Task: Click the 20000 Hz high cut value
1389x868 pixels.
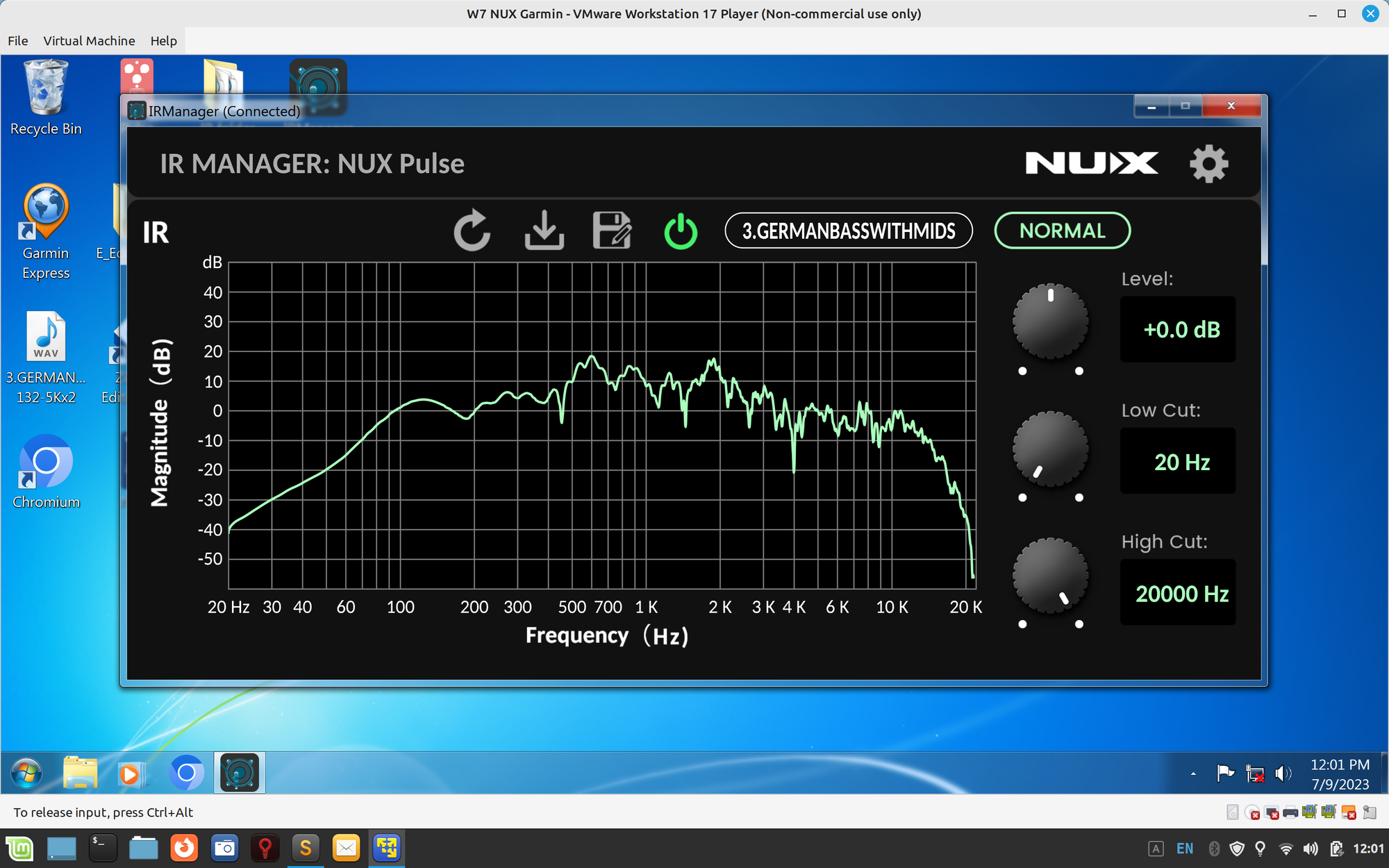Action: 1179,593
